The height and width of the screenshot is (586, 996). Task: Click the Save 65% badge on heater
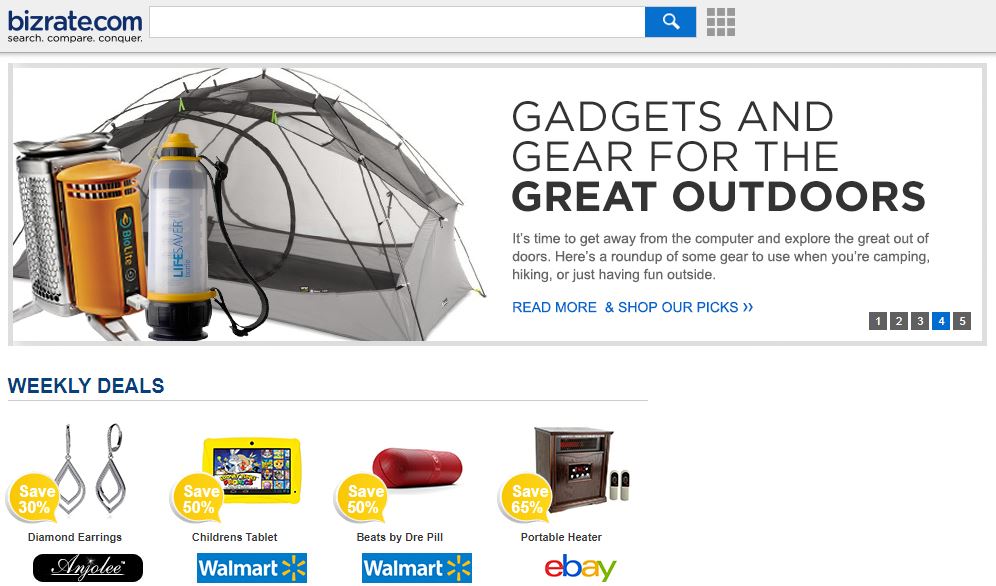[x=527, y=499]
